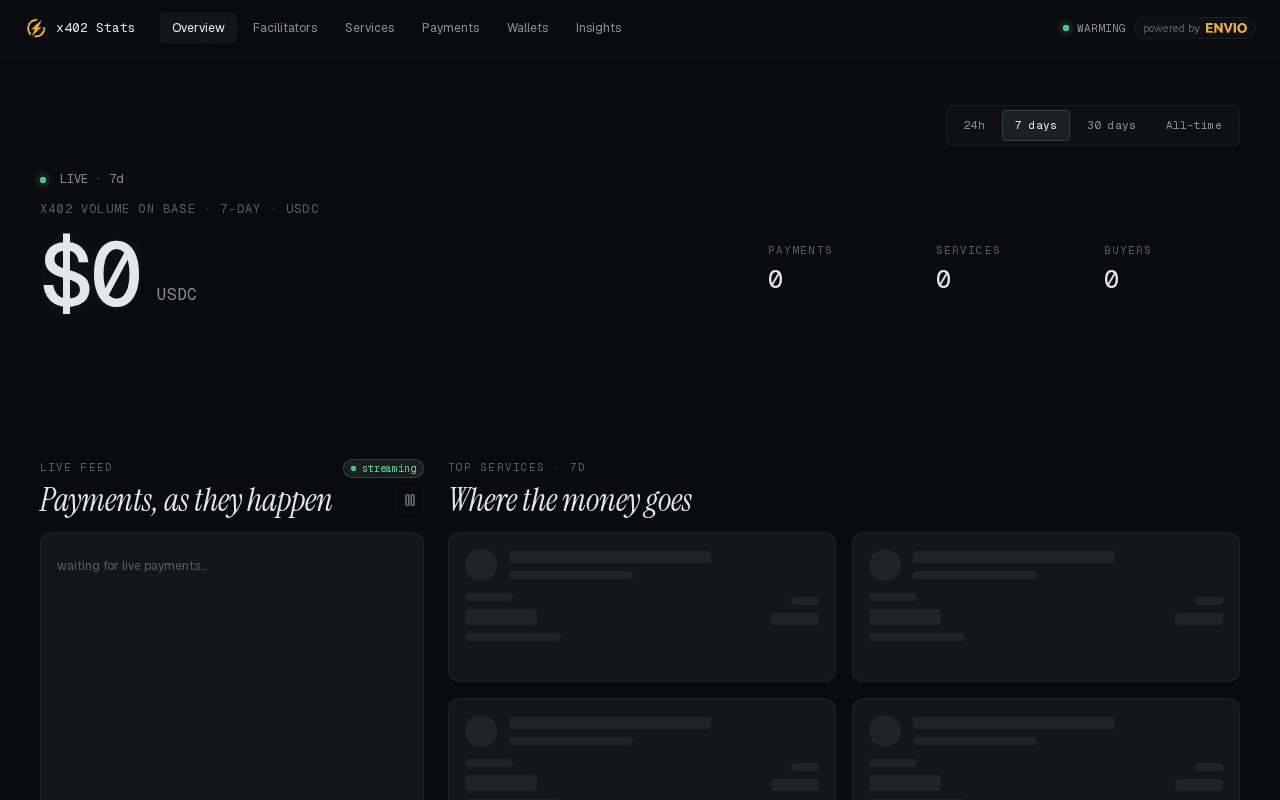The width and height of the screenshot is (1280, 800).
Task: Click the 'TOP SERVICES · 7D' label
Action: pos(517,467)
